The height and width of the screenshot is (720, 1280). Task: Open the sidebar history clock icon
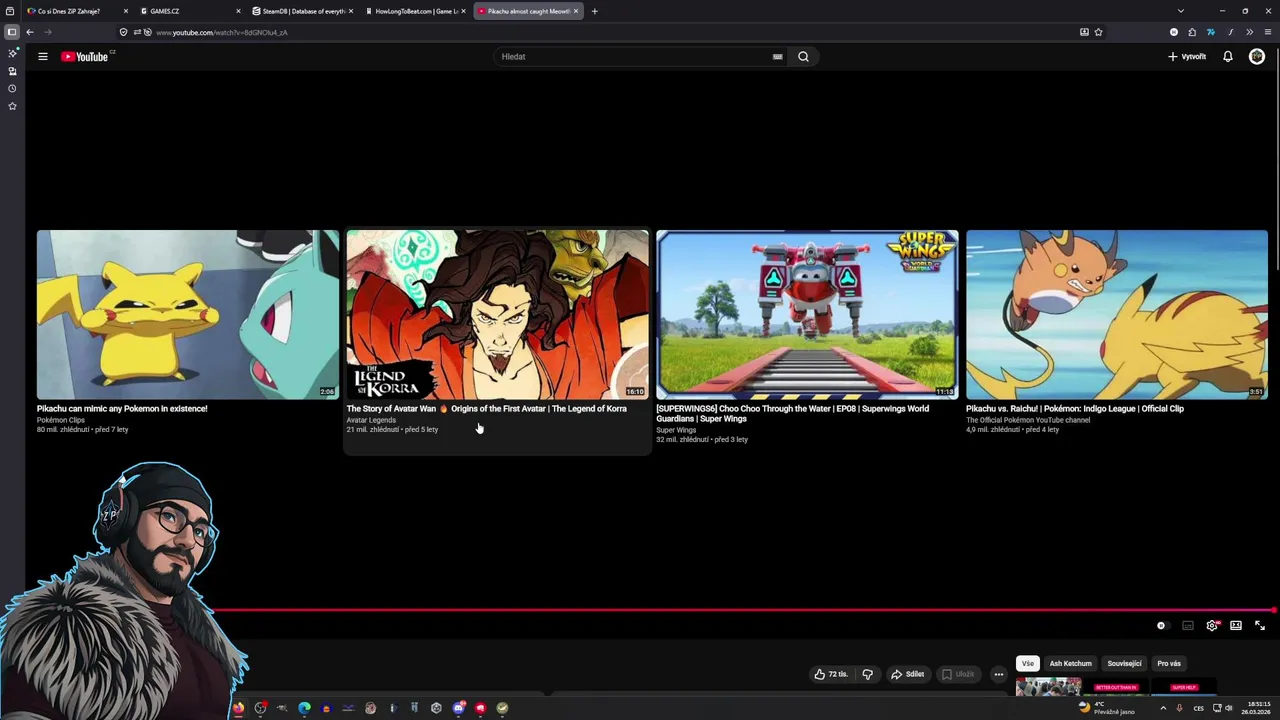pos(12,88)
